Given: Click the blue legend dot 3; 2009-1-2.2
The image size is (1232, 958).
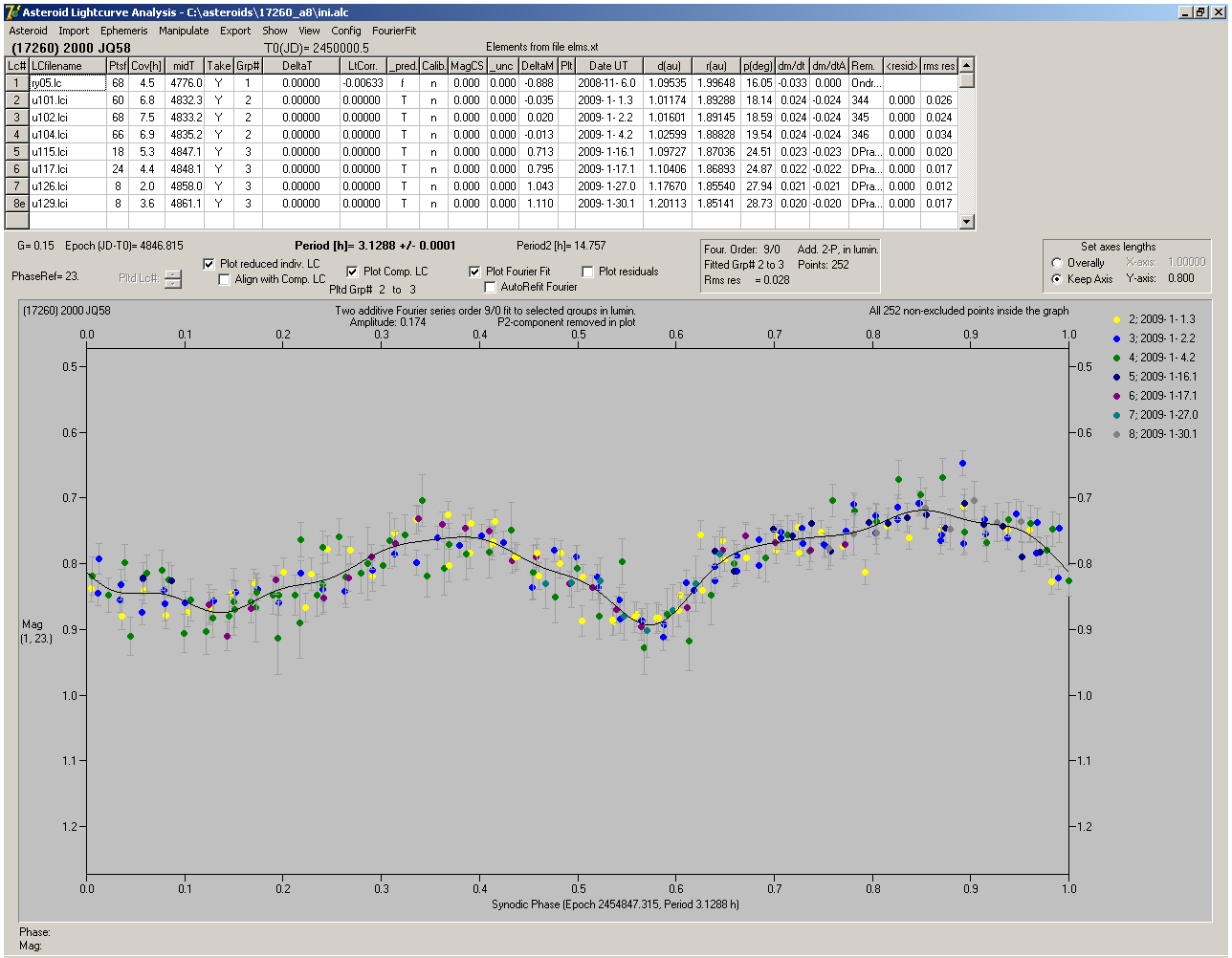Looking at the screenshot, I should tap(1117, 338).
